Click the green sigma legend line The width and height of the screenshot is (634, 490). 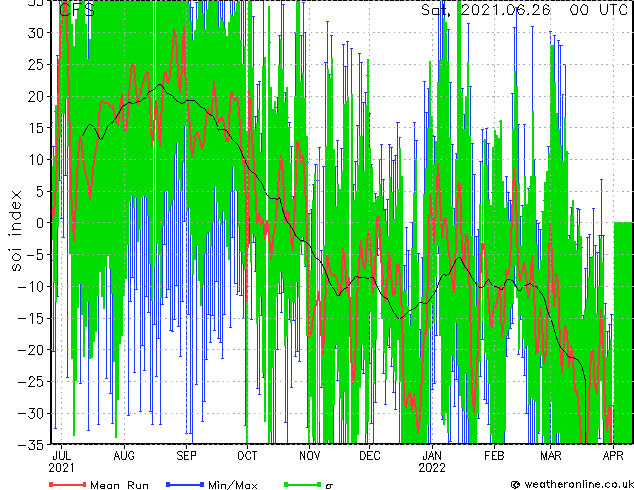click(x=302, y=484)
